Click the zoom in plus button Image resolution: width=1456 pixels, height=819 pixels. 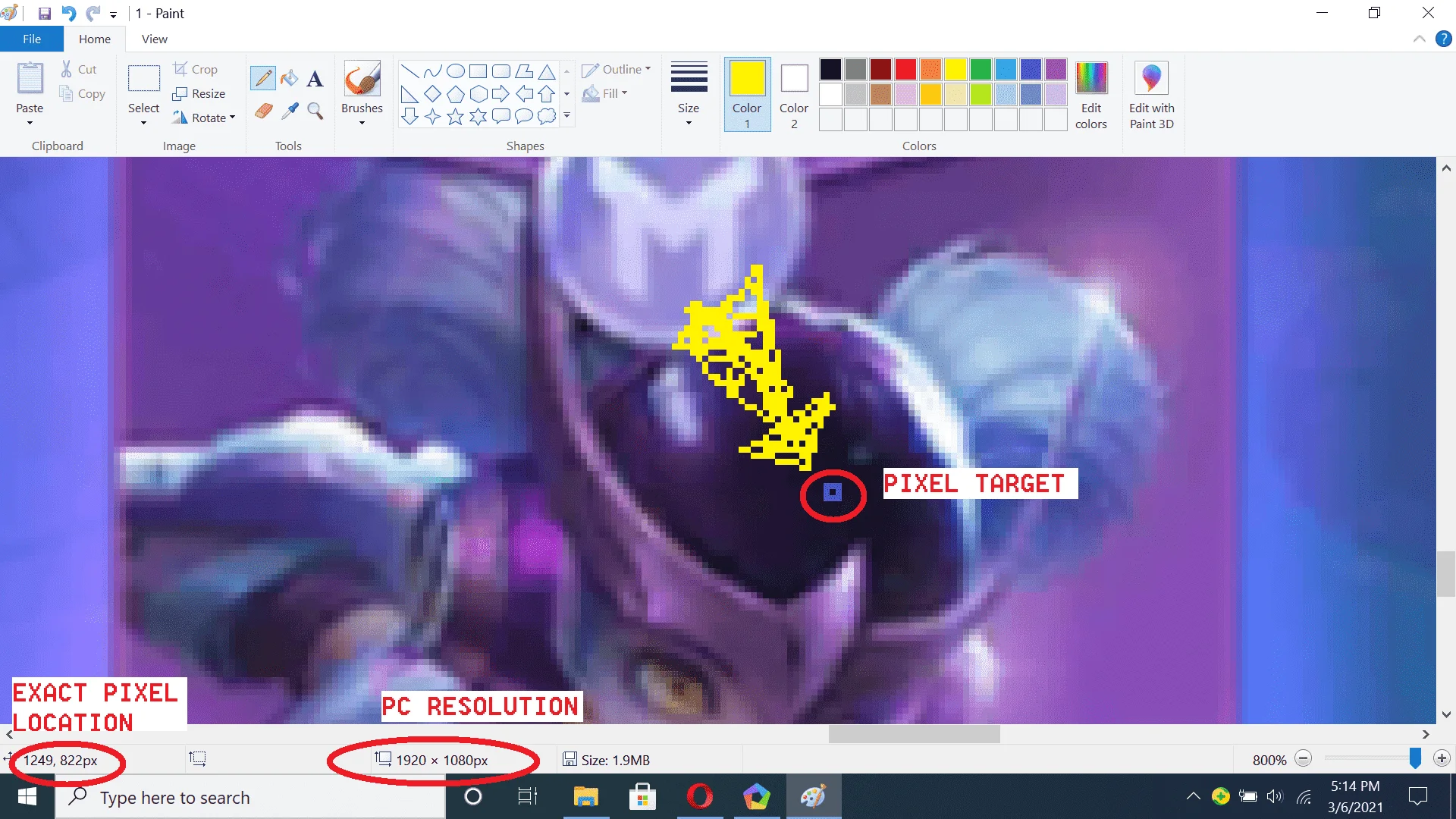[1442, 759]
